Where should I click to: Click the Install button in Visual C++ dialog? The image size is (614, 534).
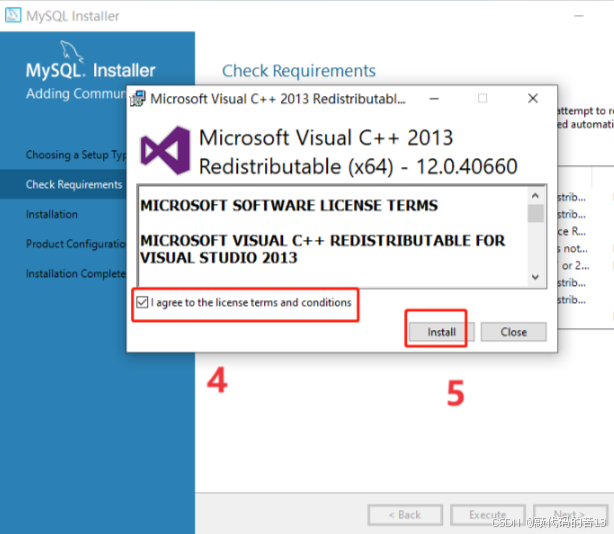pyautogui.click(x=442, y=332)
